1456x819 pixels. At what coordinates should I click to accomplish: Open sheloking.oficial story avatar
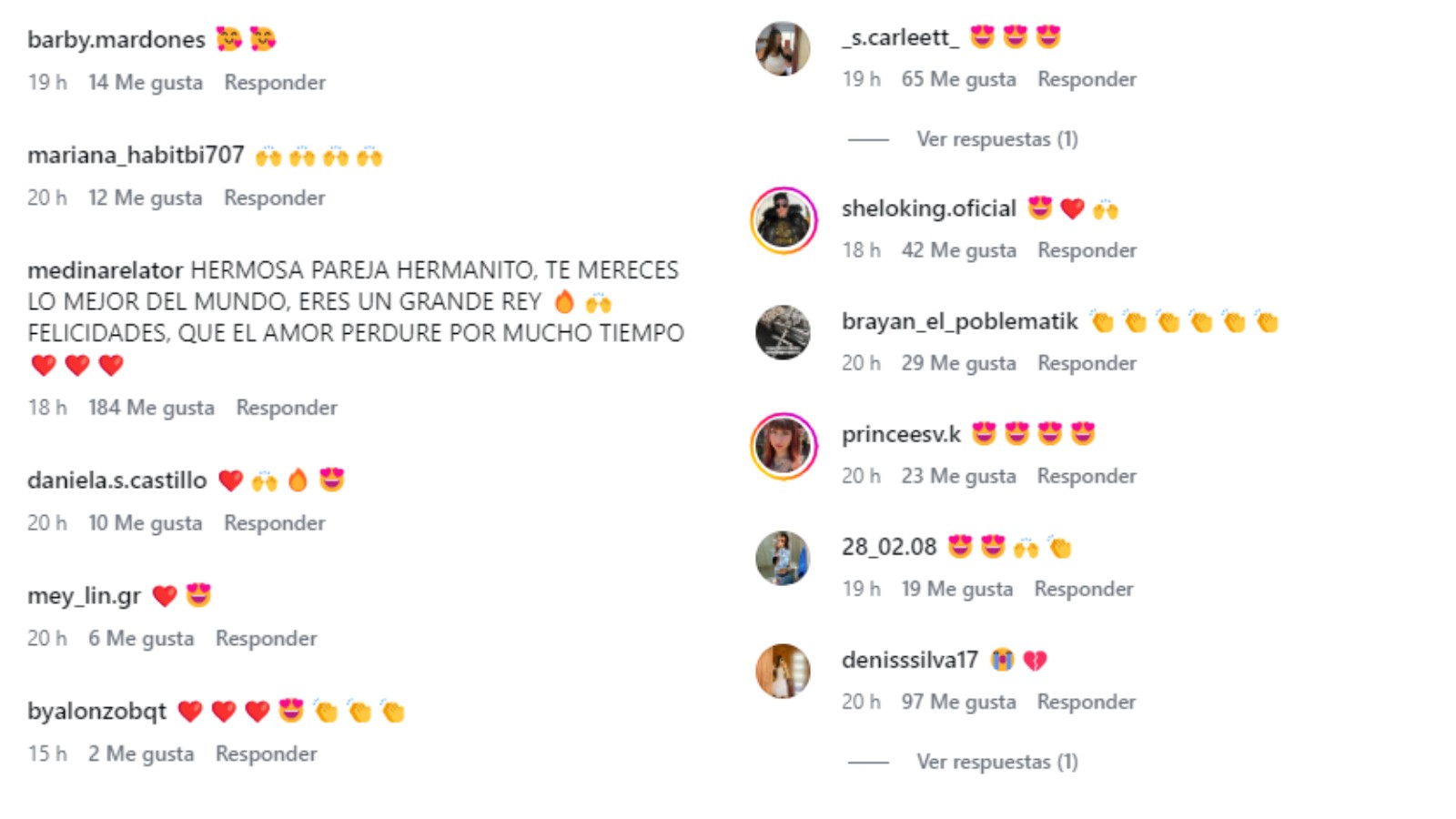[784, 220]
